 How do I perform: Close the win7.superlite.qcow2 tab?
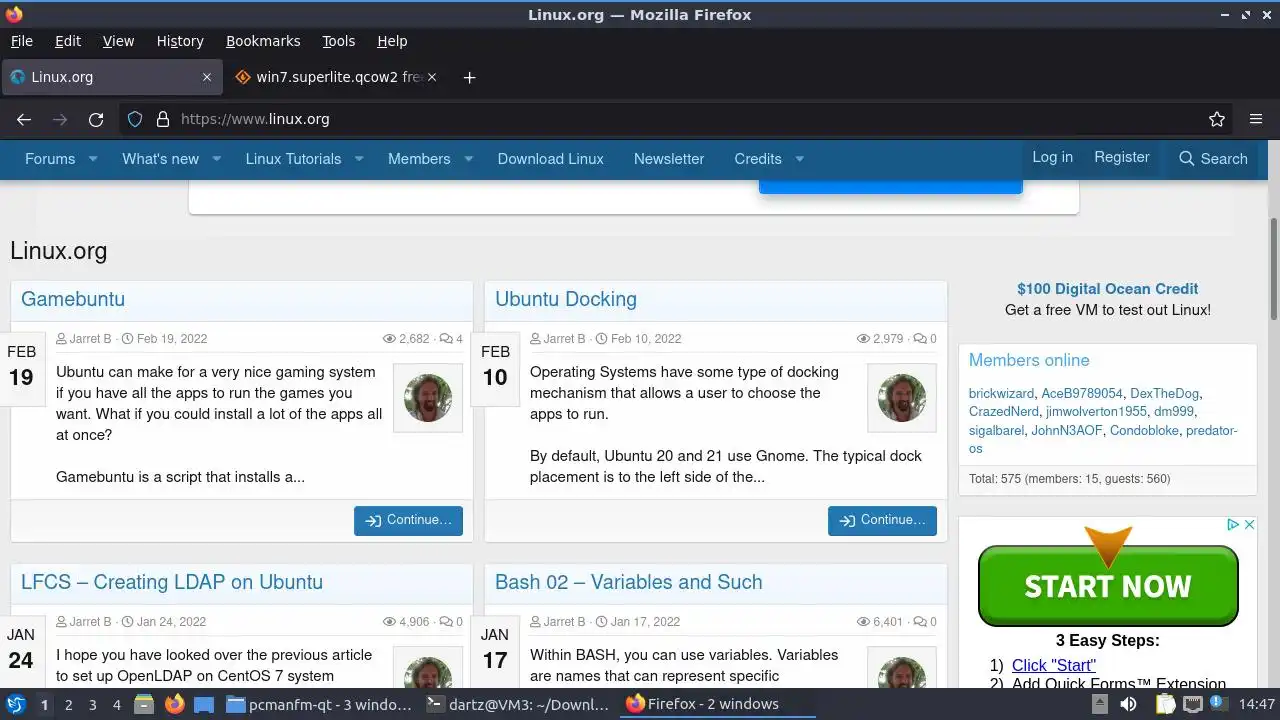(x=432, y=77)
